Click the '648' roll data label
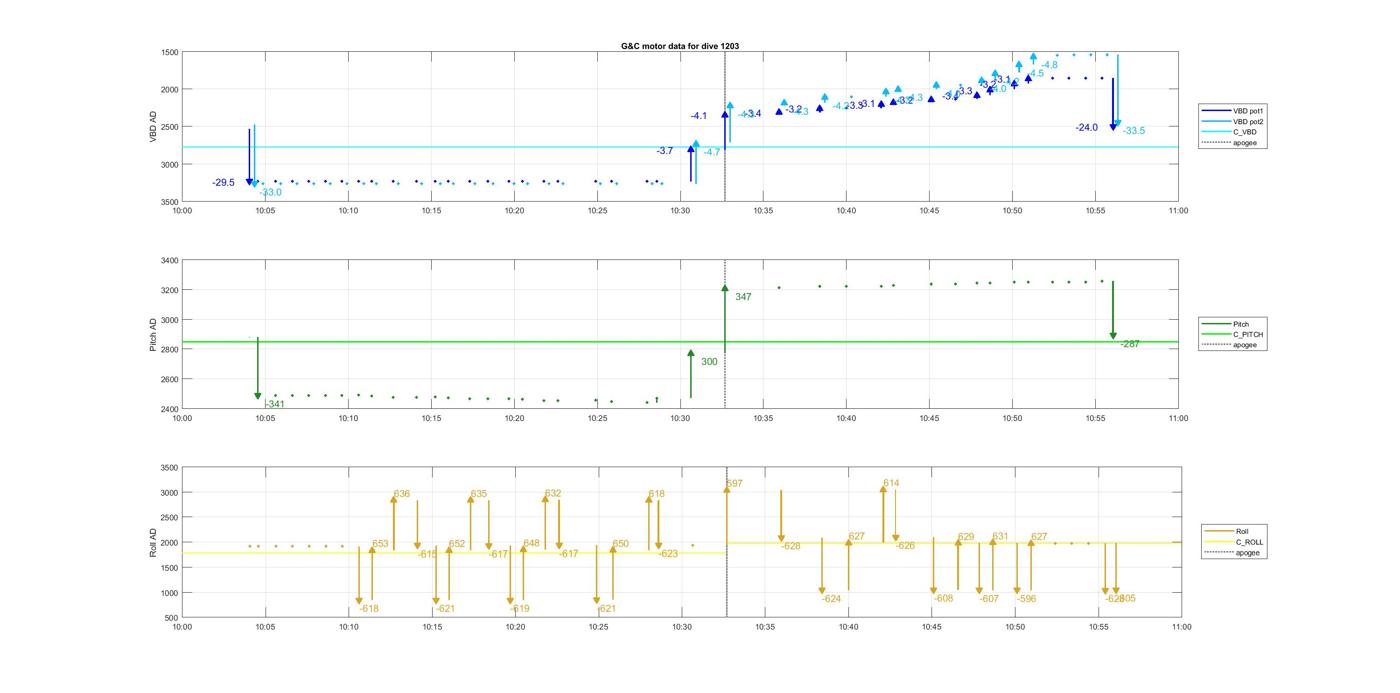The width and height of the screenshot is (1400, 693). [x=531, y=544]
